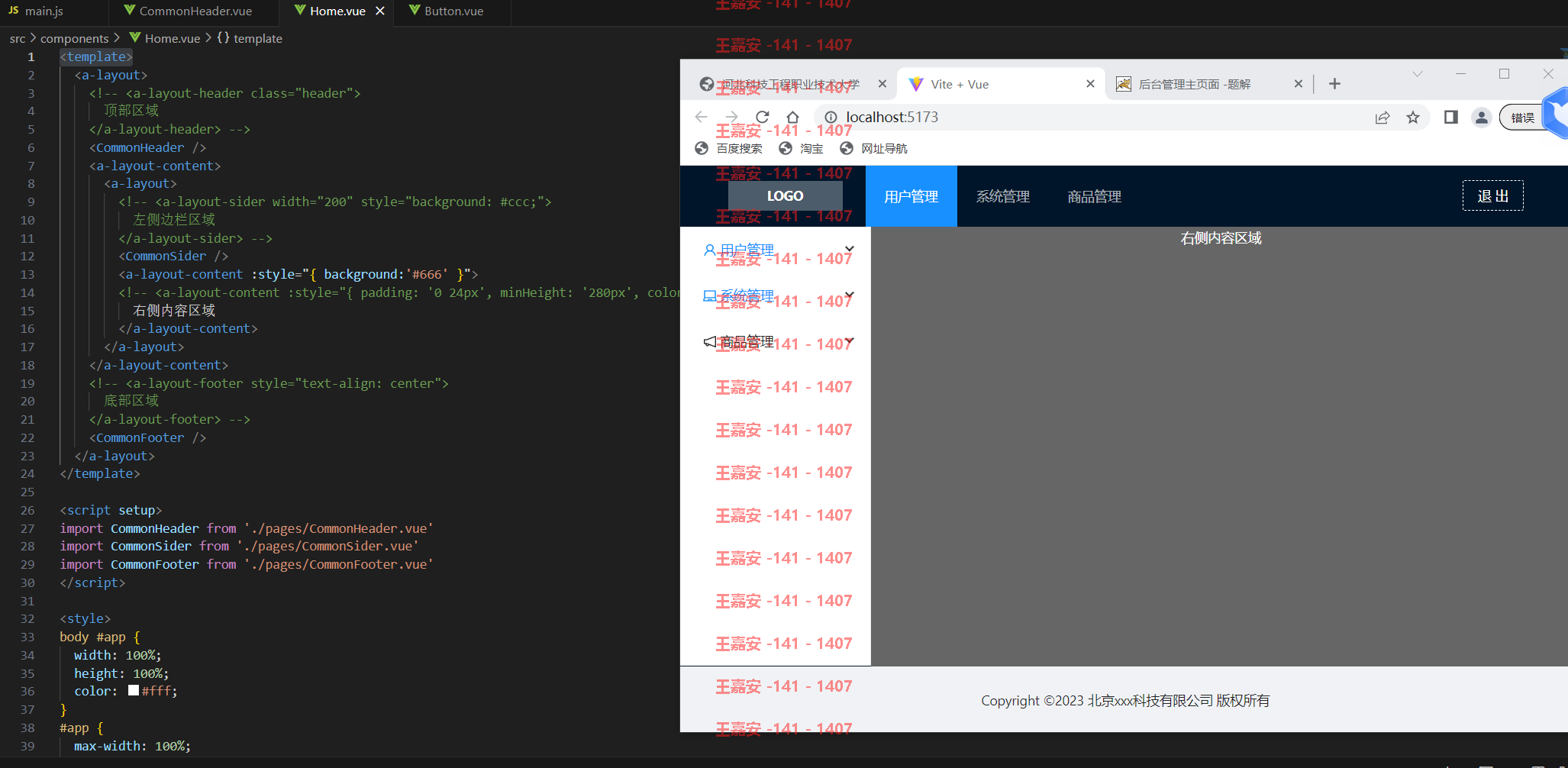Click the laptop icon beside sidebar 系统管理
Image resolution: width=1568 pixels, height=768 pixels.
pos(709,295)
